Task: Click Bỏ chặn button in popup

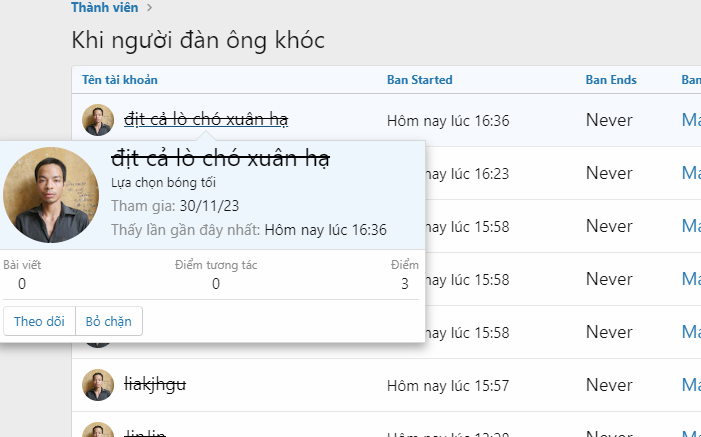Action: pyautogui.click(x=109, y=321)
